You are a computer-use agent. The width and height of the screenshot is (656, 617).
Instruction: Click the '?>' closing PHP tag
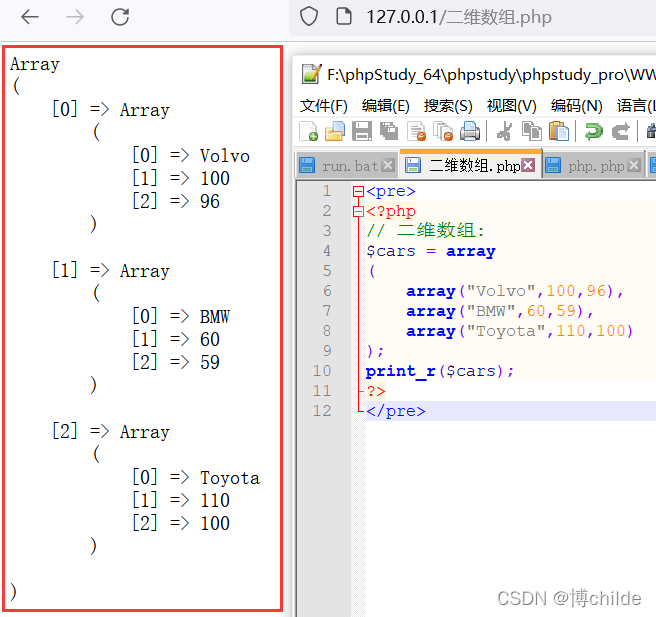pyautogui.click(x=376, y=392)
